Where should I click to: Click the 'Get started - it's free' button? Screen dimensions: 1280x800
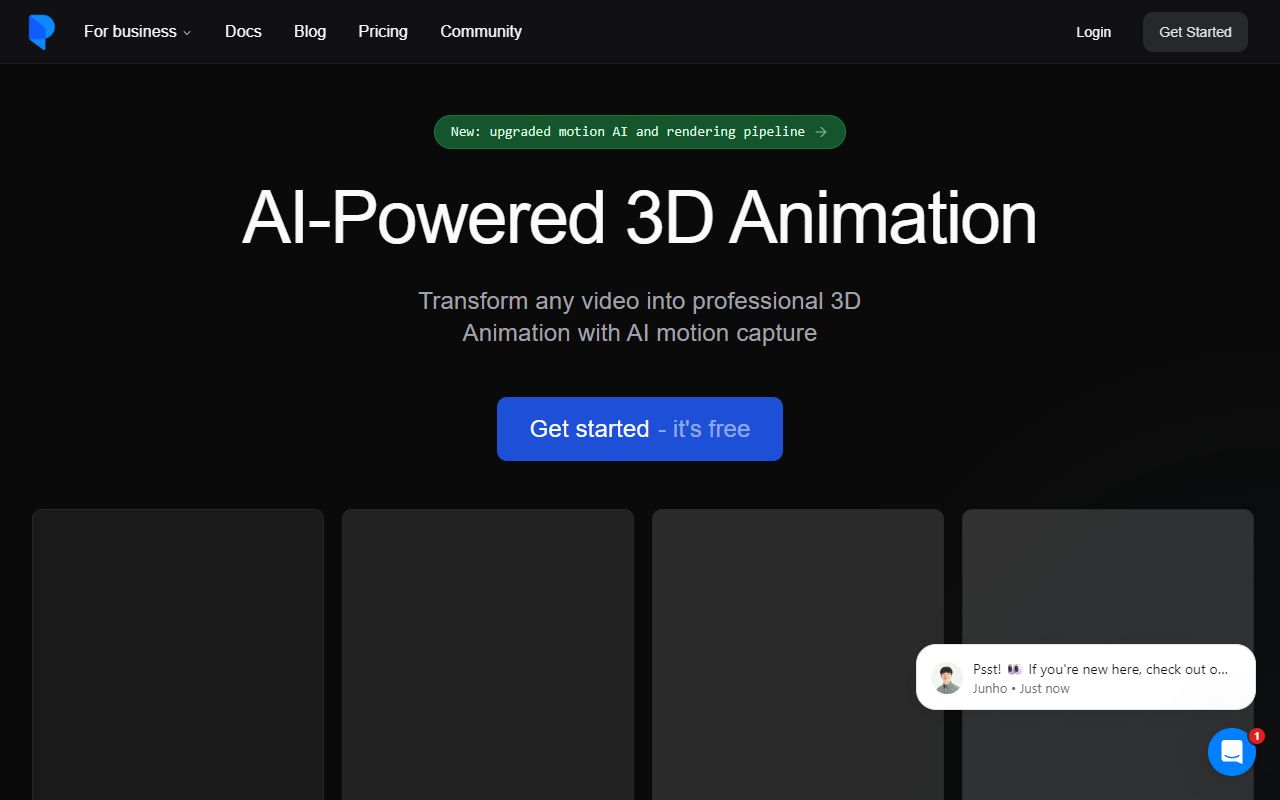(x=639, y=428)
